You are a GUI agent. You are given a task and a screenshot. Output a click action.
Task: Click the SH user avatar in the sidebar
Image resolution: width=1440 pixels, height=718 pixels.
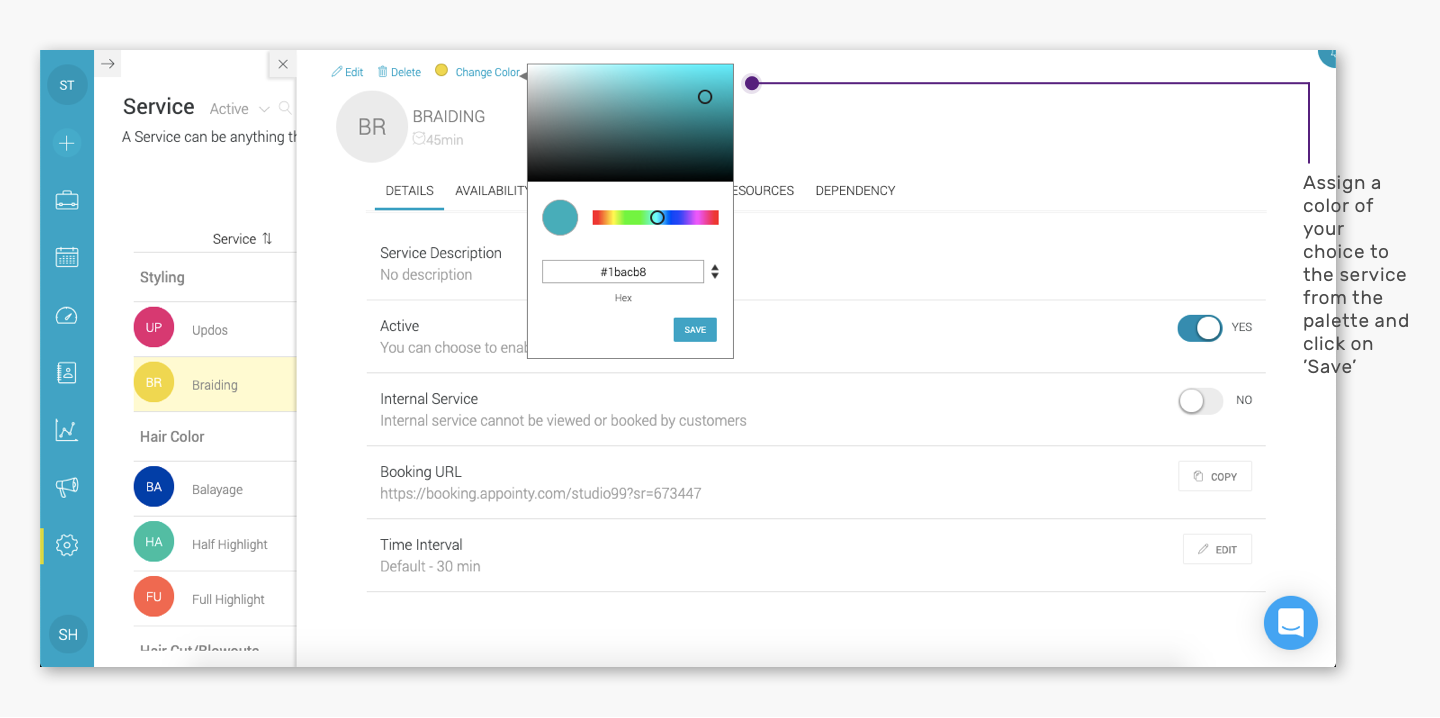(x=68, y=634)
